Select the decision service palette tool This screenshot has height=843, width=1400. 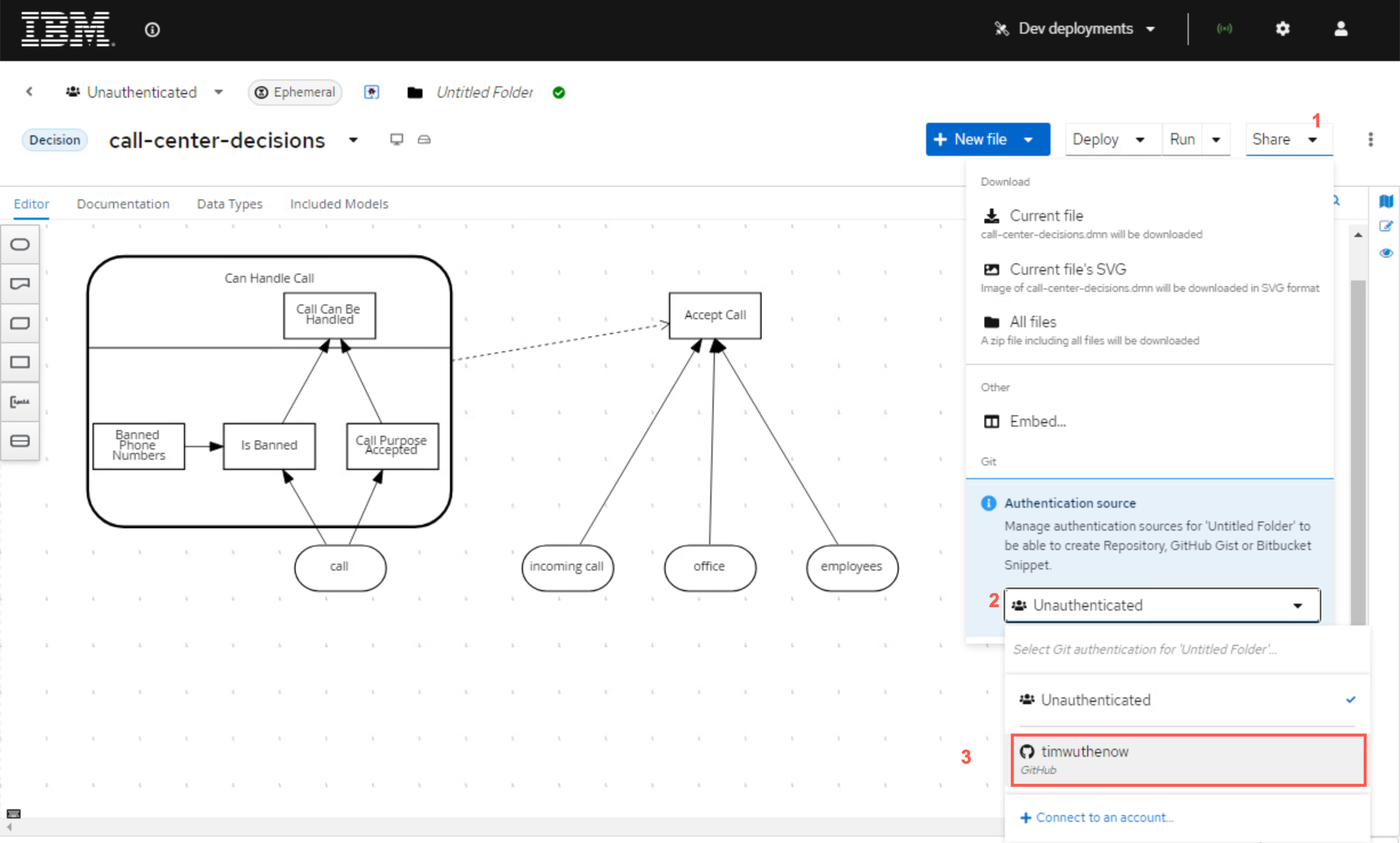[x=20, y=441]
